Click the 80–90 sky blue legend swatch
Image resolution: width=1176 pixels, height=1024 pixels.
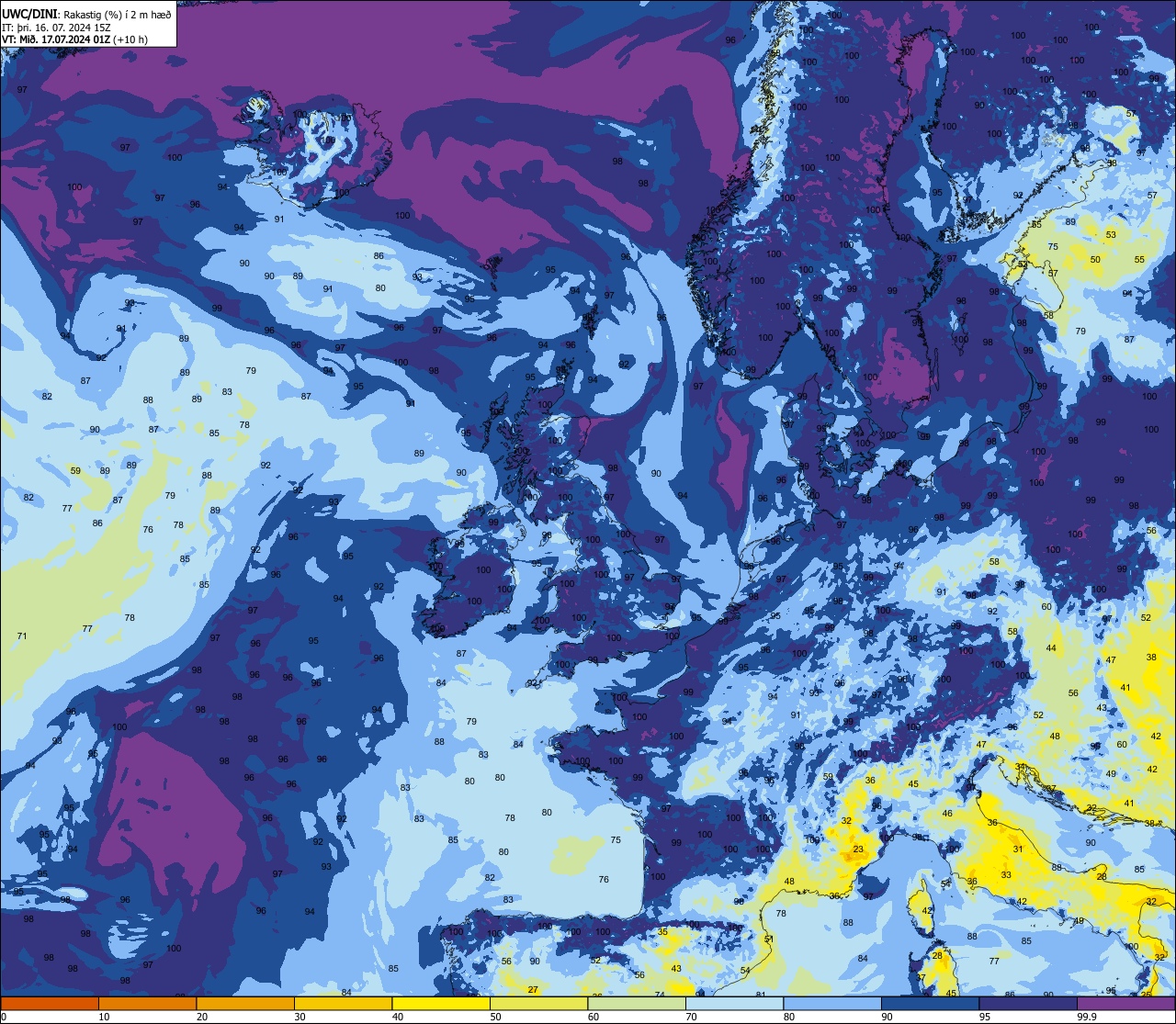[832, 1003]
